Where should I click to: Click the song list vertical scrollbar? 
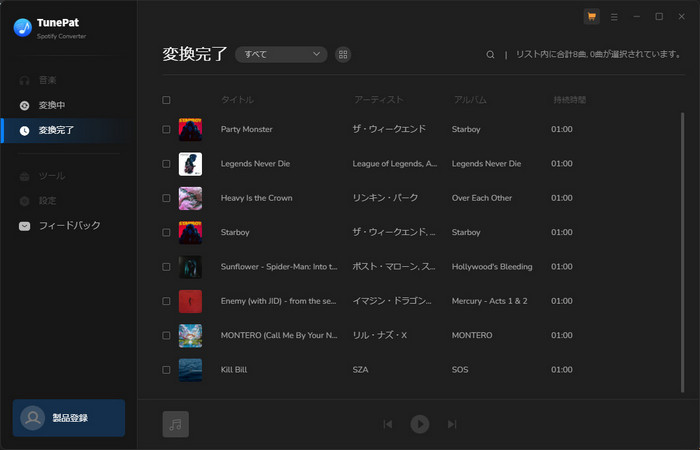pyautogui.click(x=682, y=253)
